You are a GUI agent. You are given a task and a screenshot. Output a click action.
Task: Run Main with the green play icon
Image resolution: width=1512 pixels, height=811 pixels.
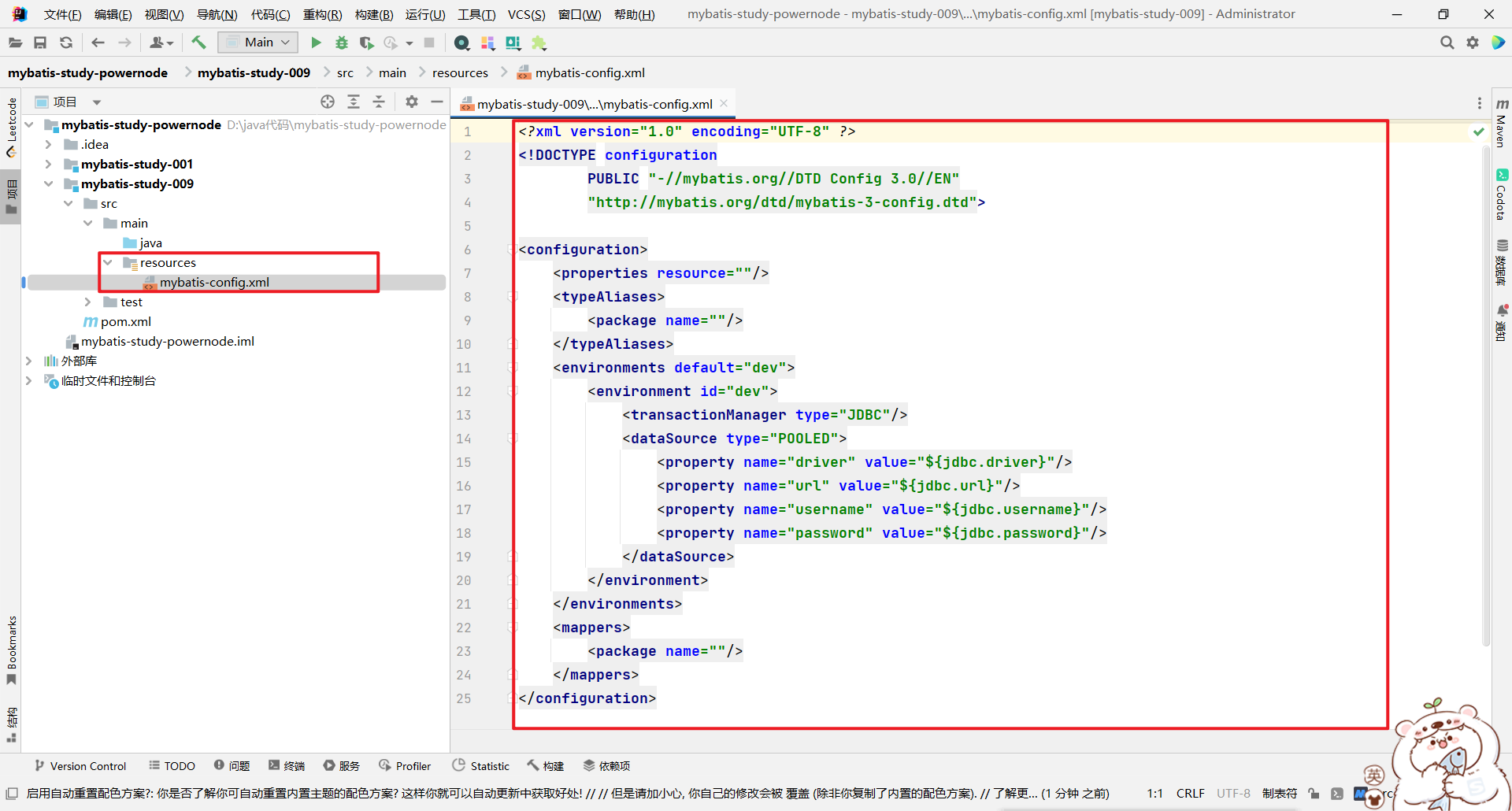coord(316,43)
